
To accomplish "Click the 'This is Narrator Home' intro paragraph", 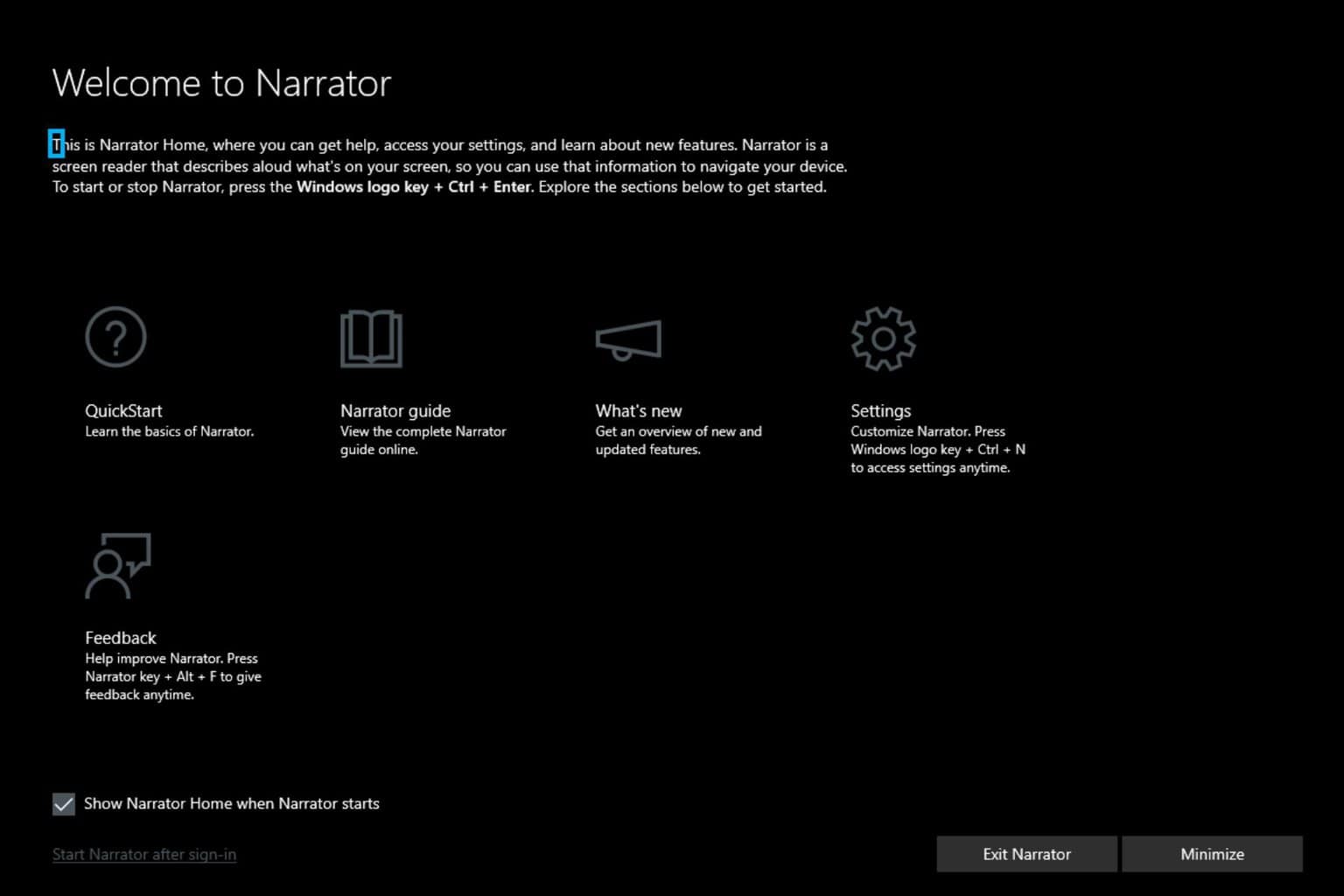I will (x=450, y=165).
